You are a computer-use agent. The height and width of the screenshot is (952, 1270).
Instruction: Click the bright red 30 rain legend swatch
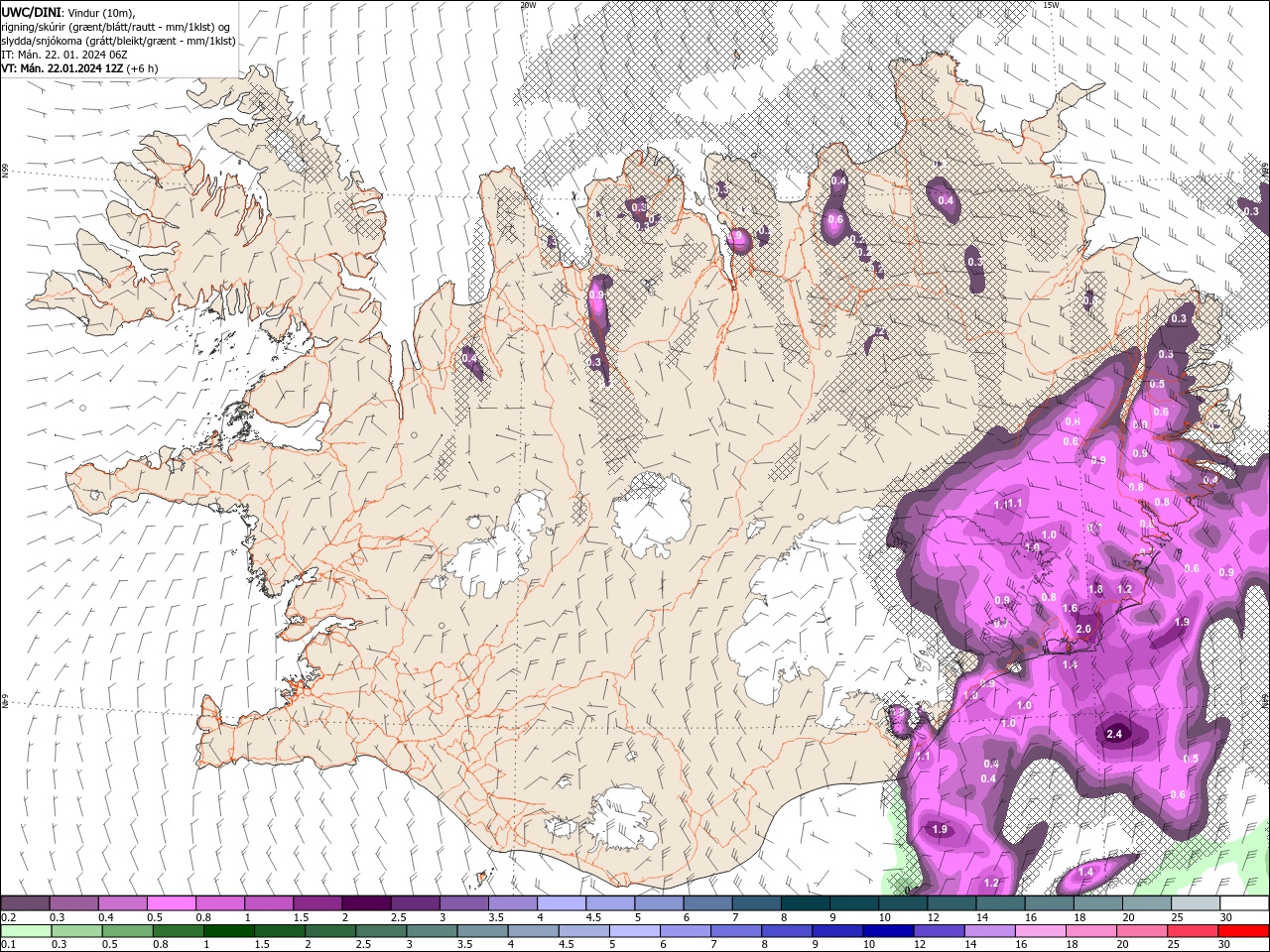tap(1244, 931)
